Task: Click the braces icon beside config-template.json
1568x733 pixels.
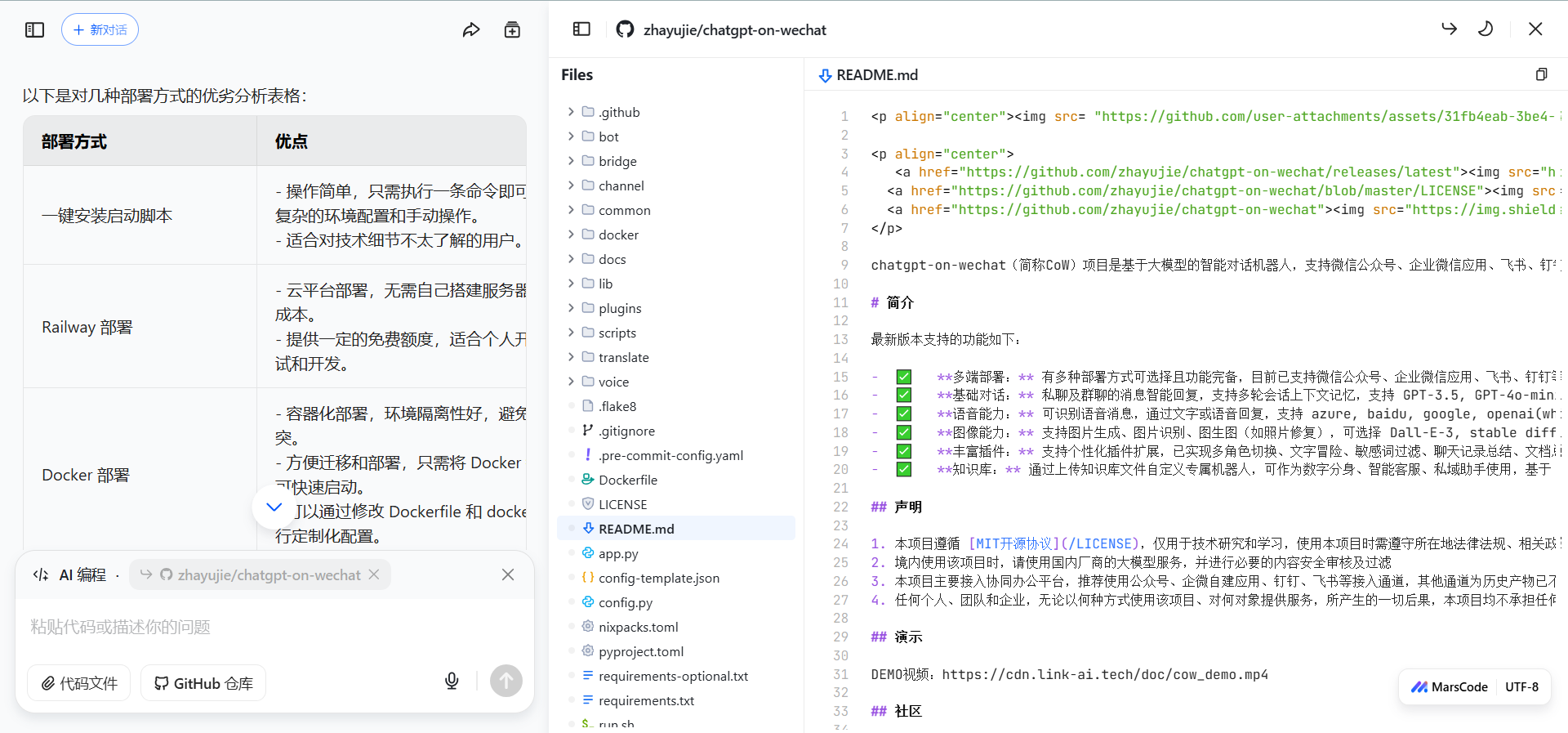Action: coord(588,578)
